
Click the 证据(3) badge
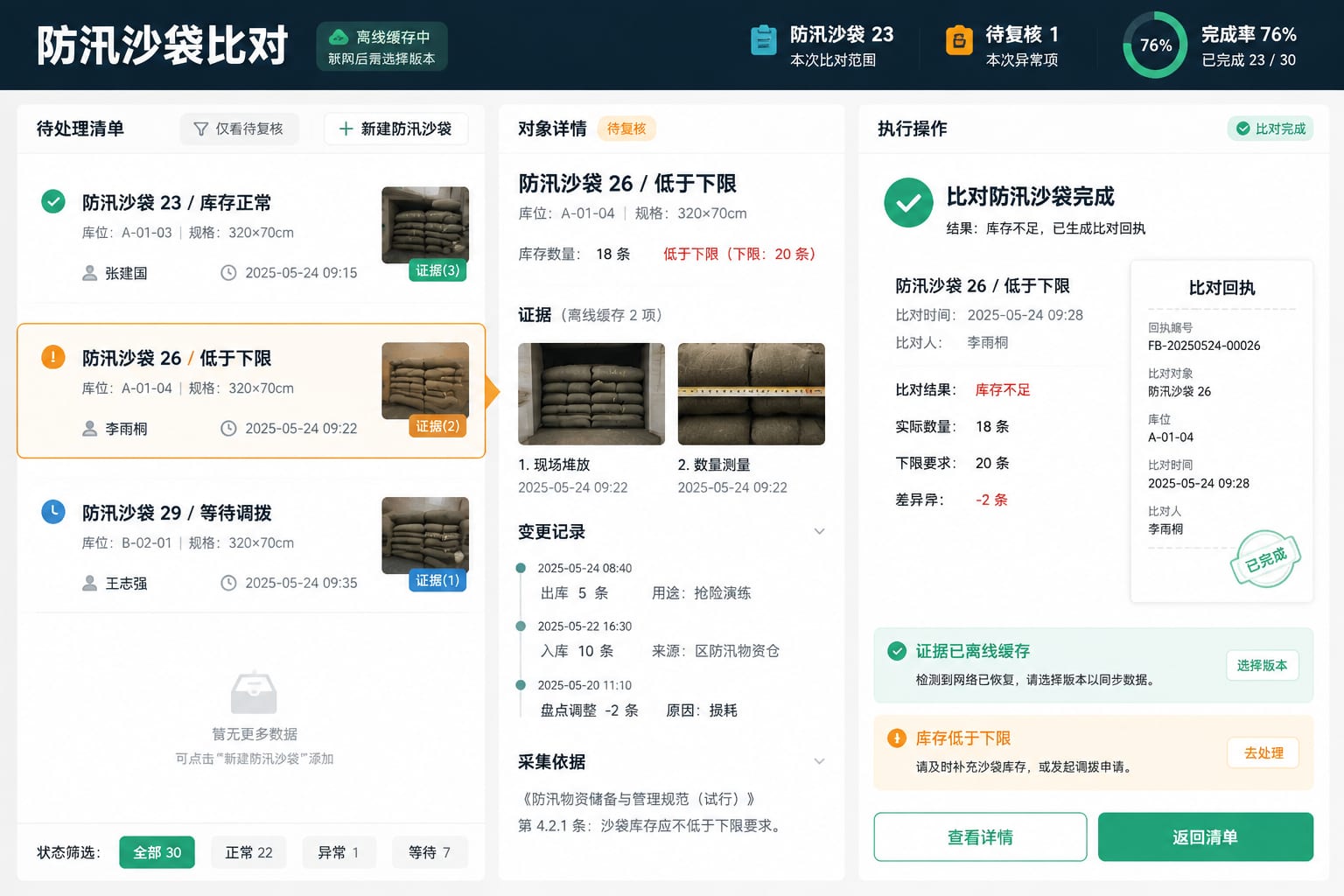tap(437, 270)
